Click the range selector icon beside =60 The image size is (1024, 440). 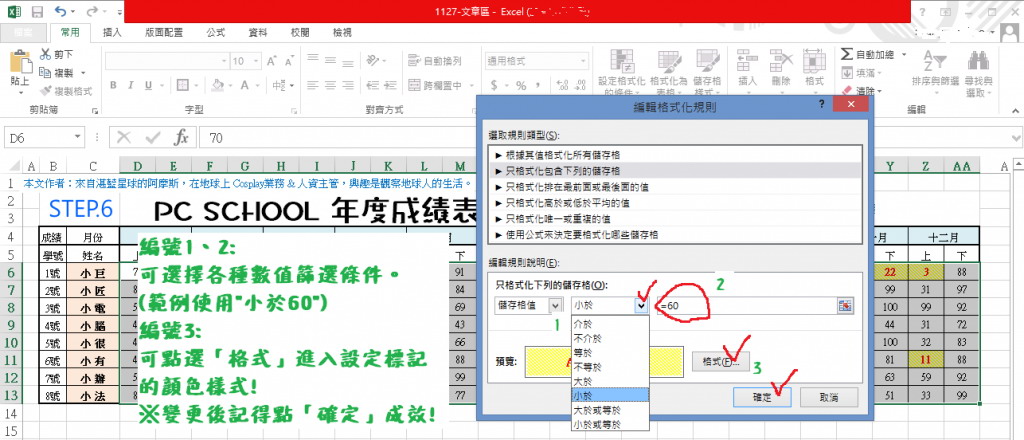pyautogui.click(x=847, y=306)
